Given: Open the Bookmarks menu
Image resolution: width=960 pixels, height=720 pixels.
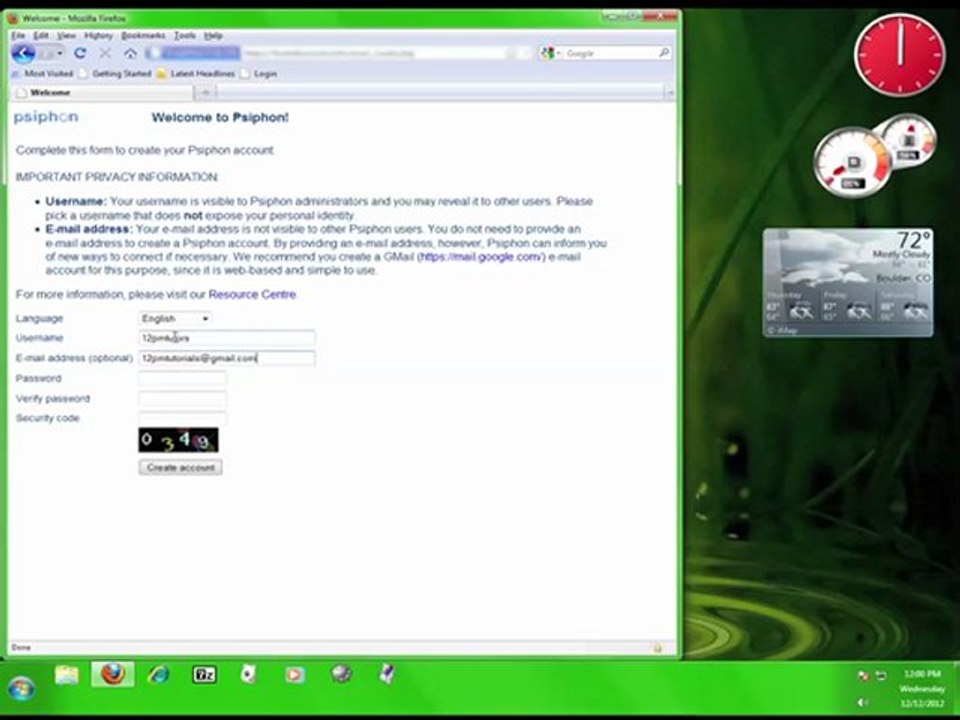Looking at the screenshot, I should (x=143, y=36).
